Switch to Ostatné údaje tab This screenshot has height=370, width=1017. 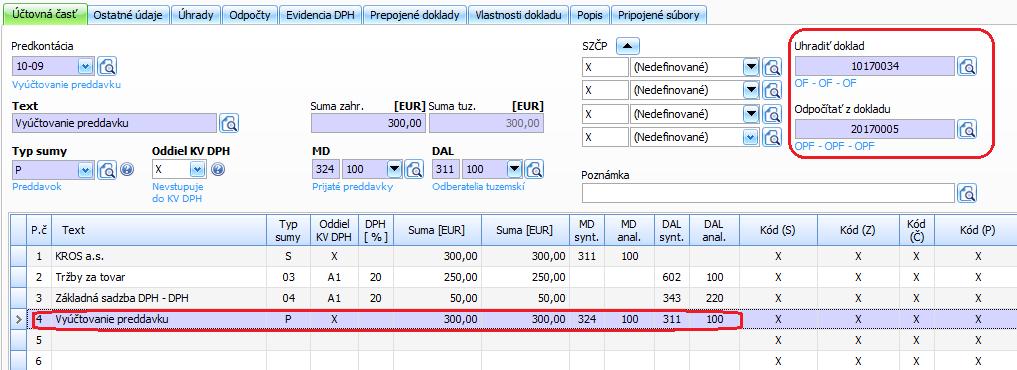(x=128, y=15)
